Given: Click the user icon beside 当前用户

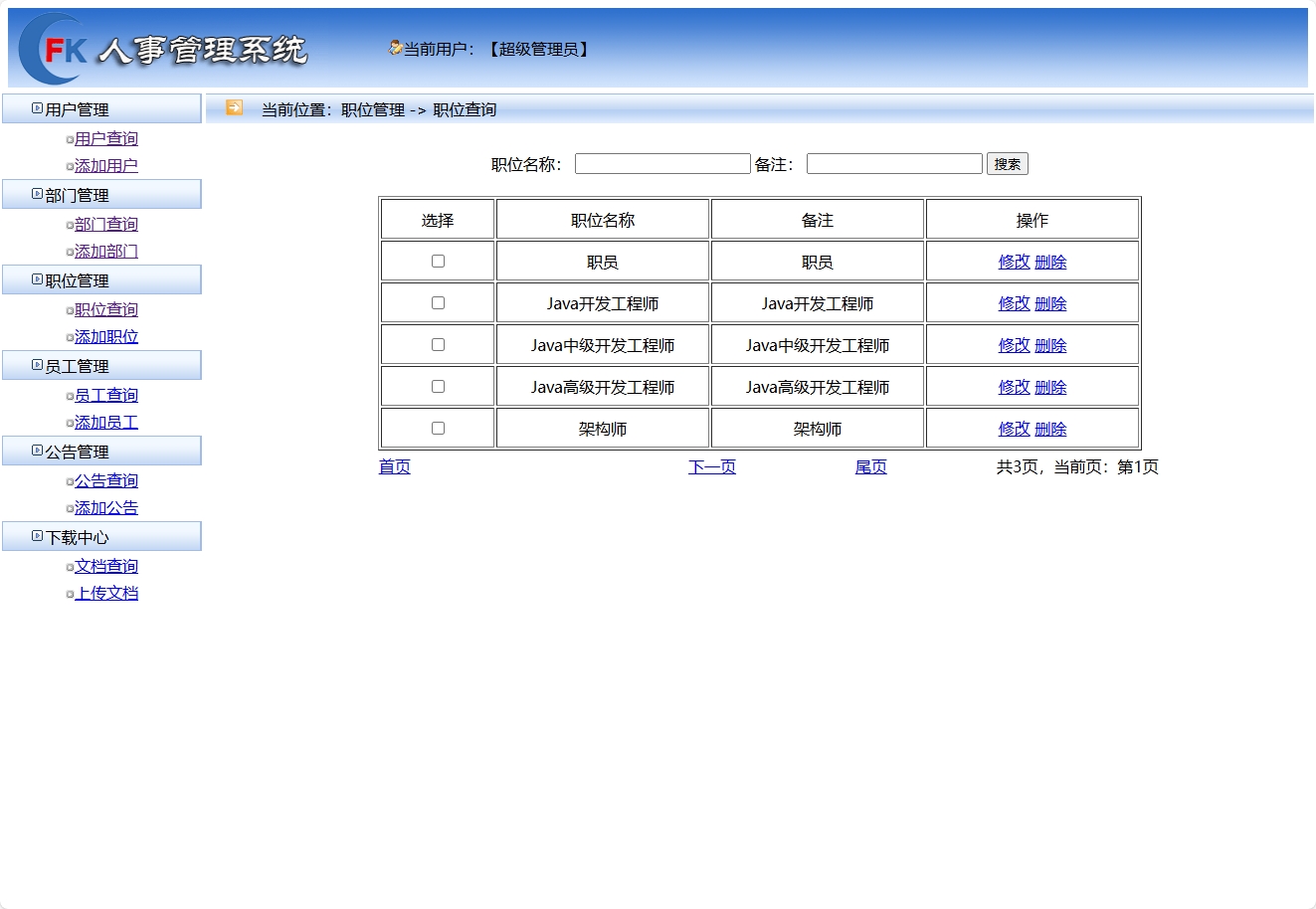Looking at the screenshot, I should coord(395,48).
